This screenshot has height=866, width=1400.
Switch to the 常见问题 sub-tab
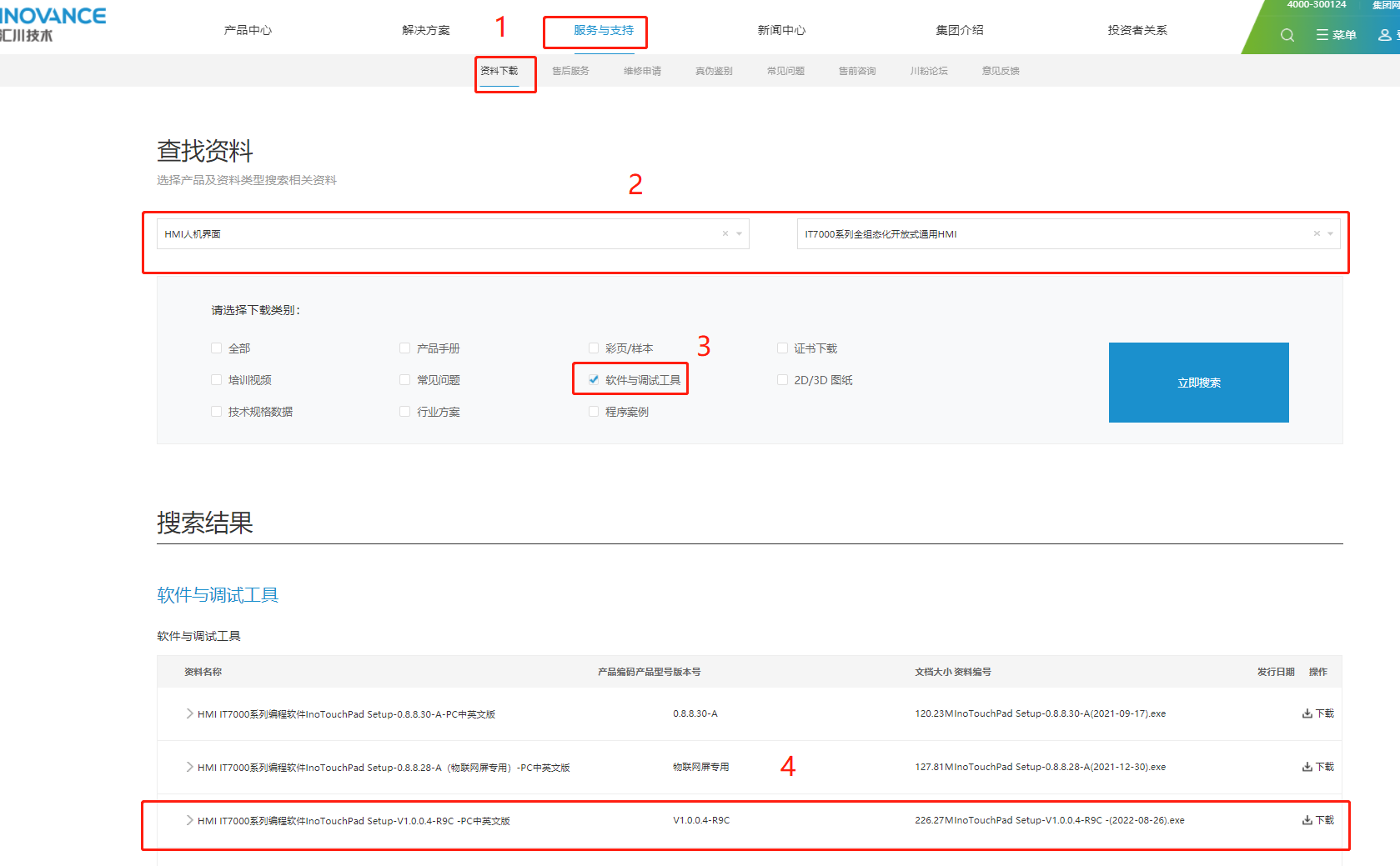785,71
